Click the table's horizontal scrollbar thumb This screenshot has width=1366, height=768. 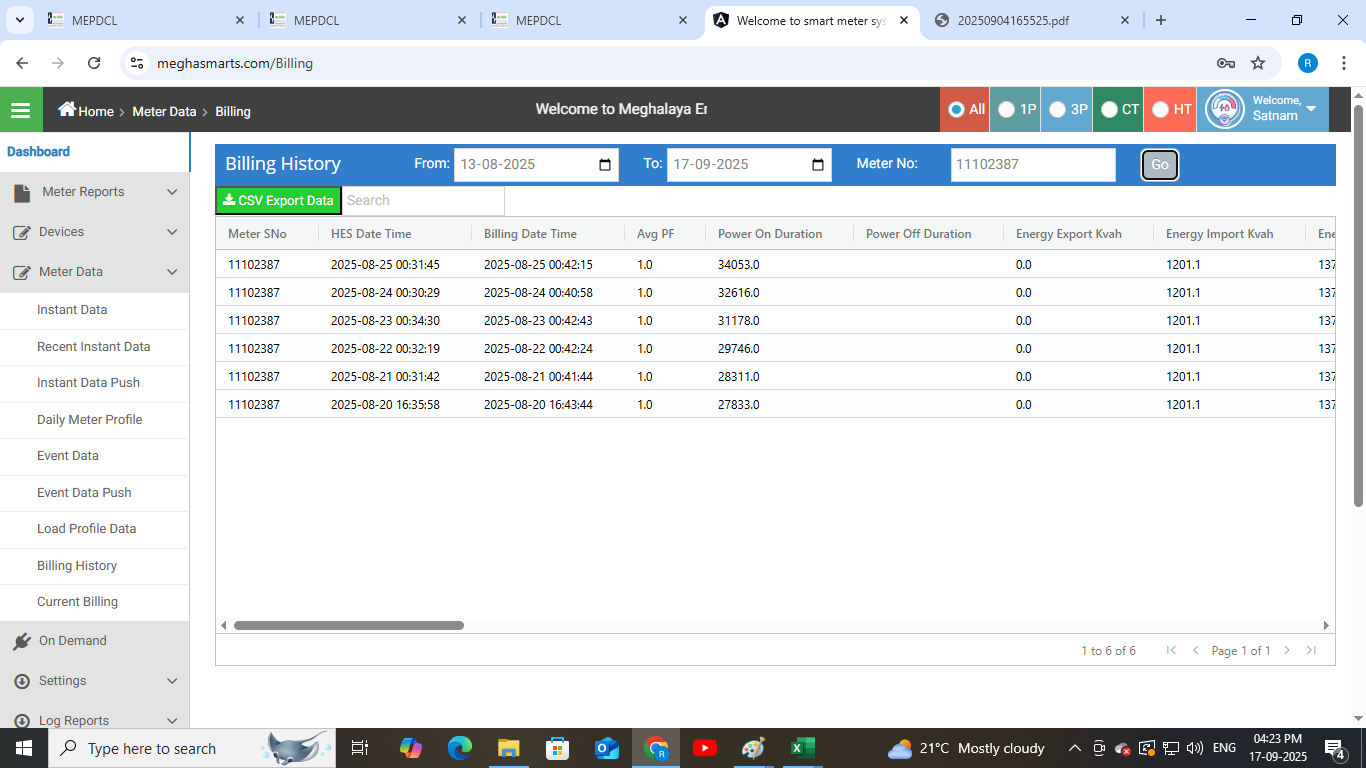(x=348, y=626)
